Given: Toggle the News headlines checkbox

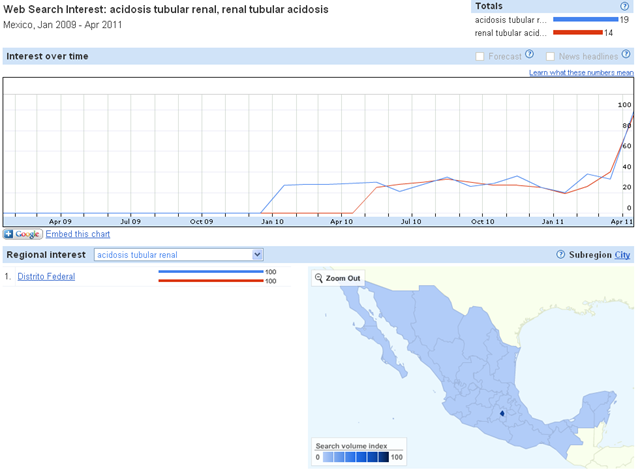Looking at the screenshot, I should click(551, 56).
